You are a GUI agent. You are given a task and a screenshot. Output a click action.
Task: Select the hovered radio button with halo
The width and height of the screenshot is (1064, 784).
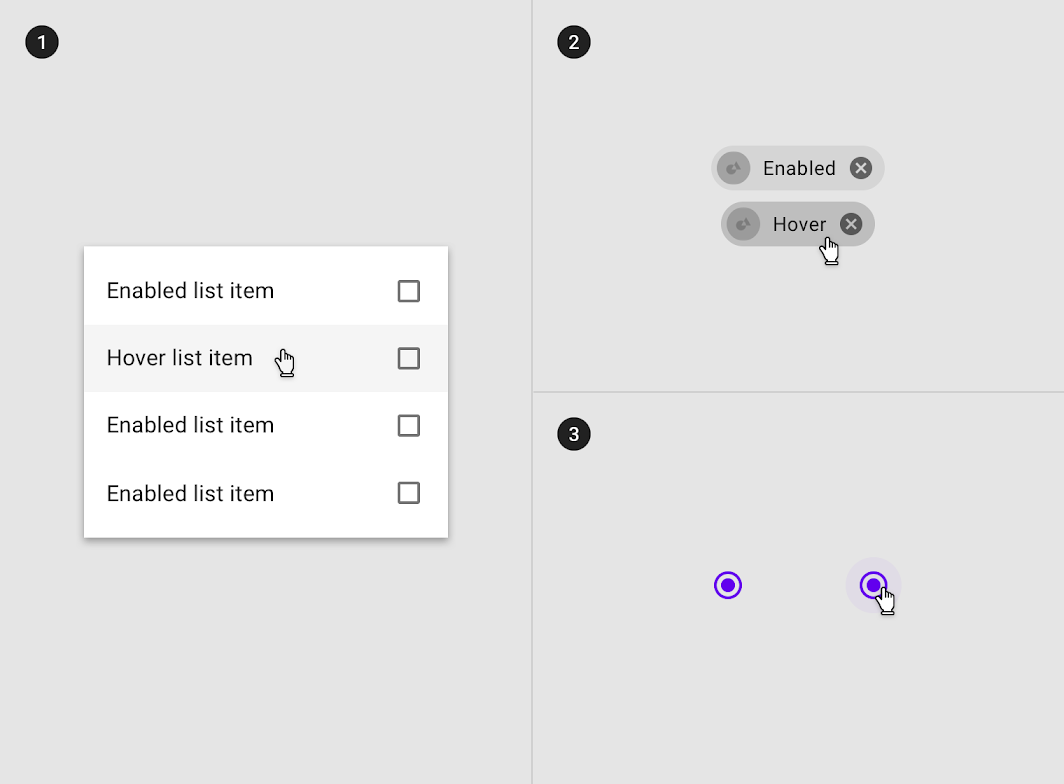(x=873, y=585)
